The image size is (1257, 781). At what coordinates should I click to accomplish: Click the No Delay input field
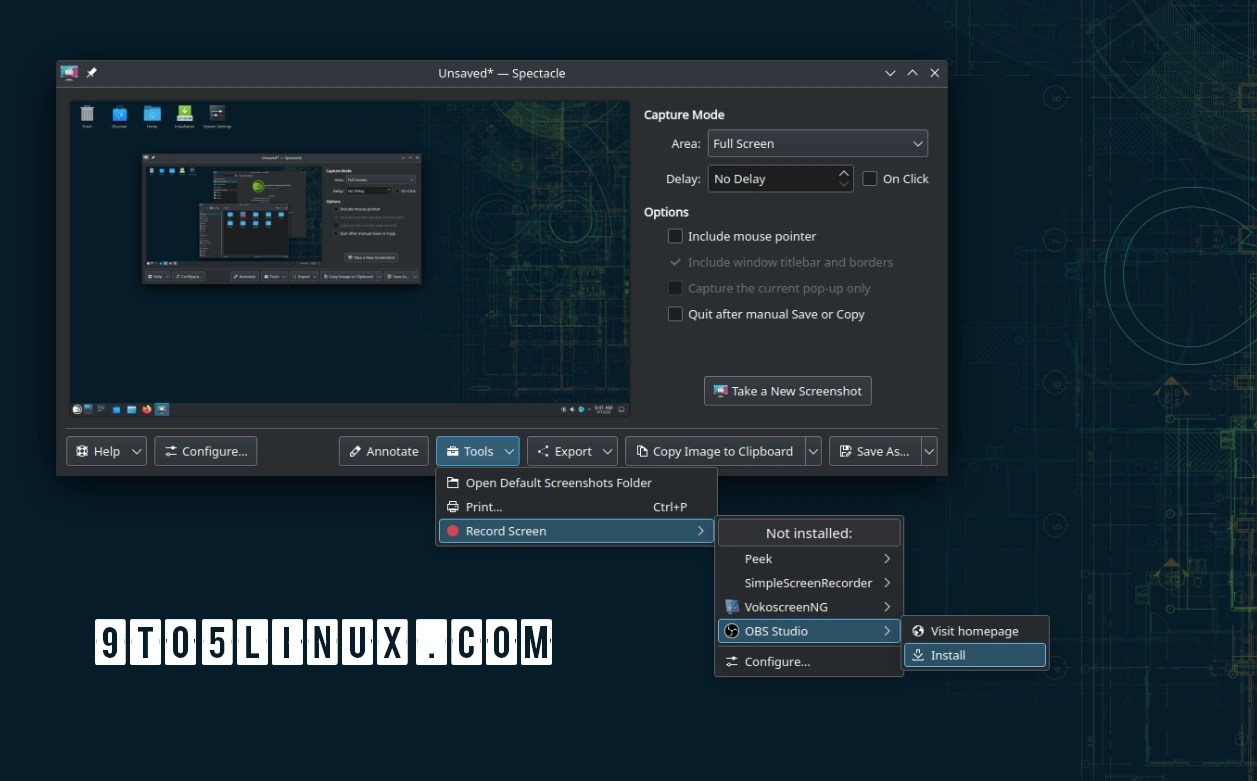[x=772, y=179]
